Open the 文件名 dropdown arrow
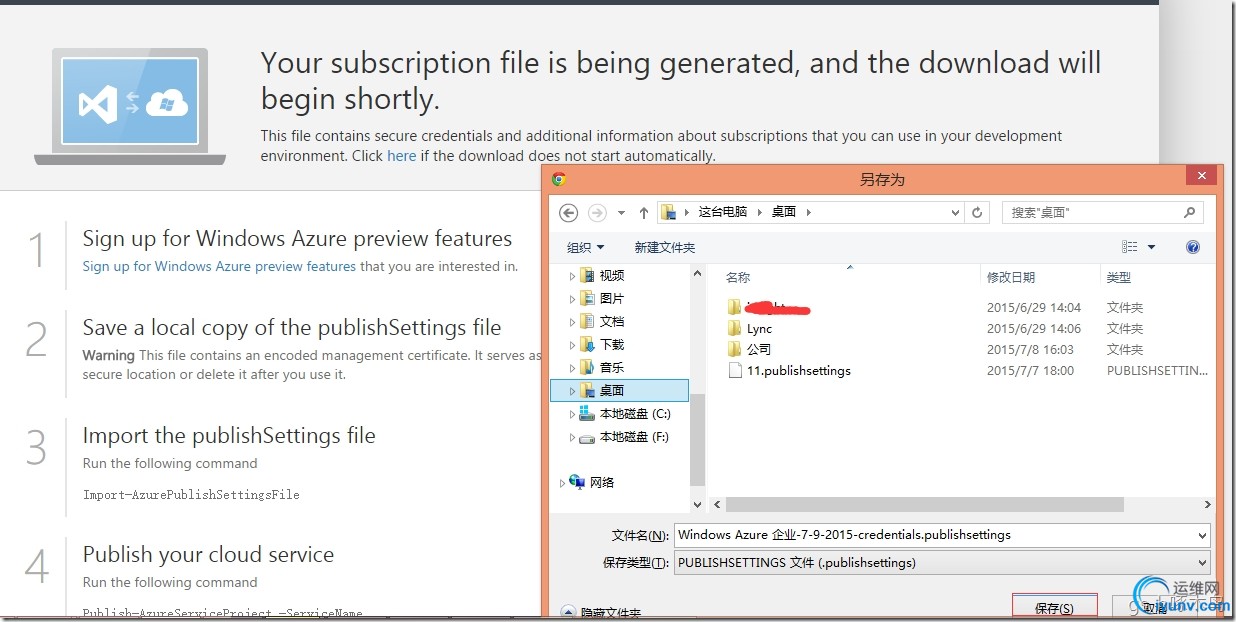Viewport: 1236px width, 622px height. (1202, 535)
